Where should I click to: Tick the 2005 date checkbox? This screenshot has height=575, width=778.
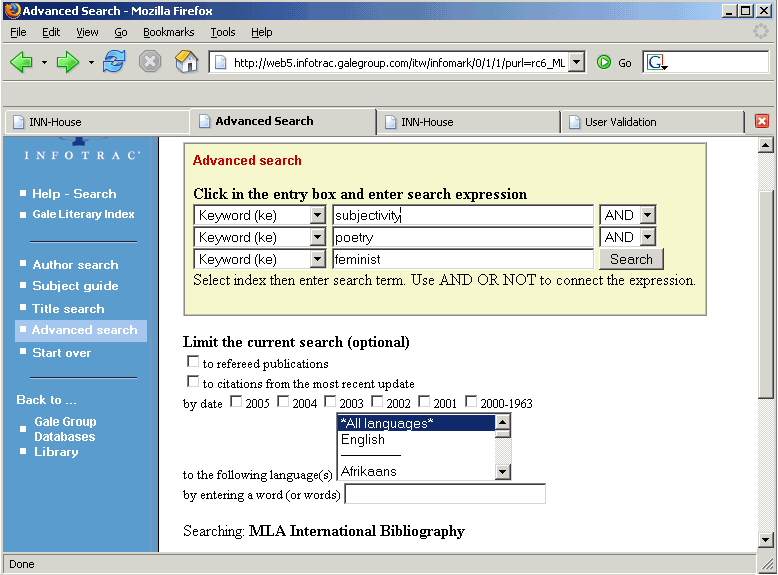click(x=236, y=401)
